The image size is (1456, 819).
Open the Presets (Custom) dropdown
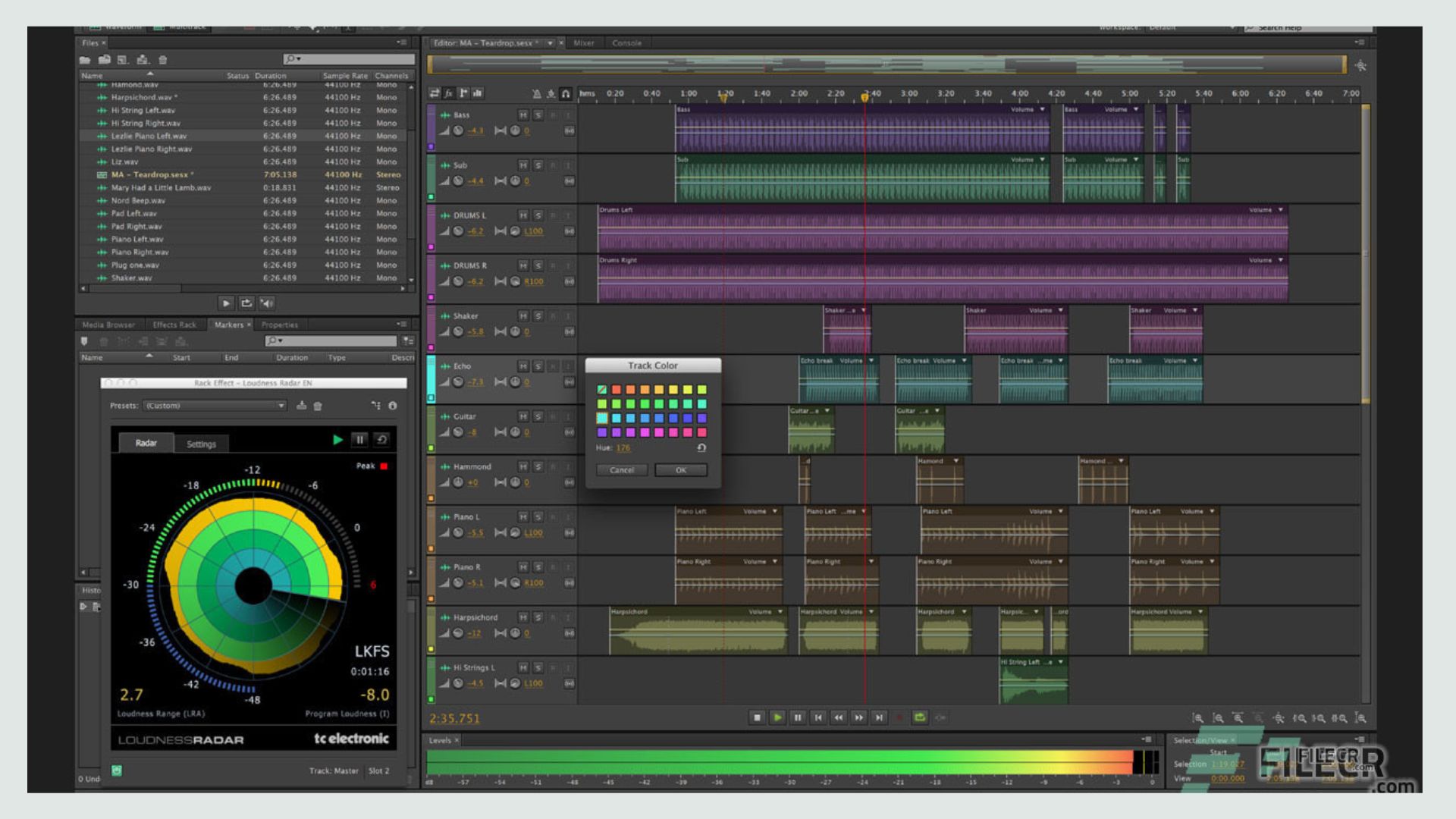click(215, 406)
